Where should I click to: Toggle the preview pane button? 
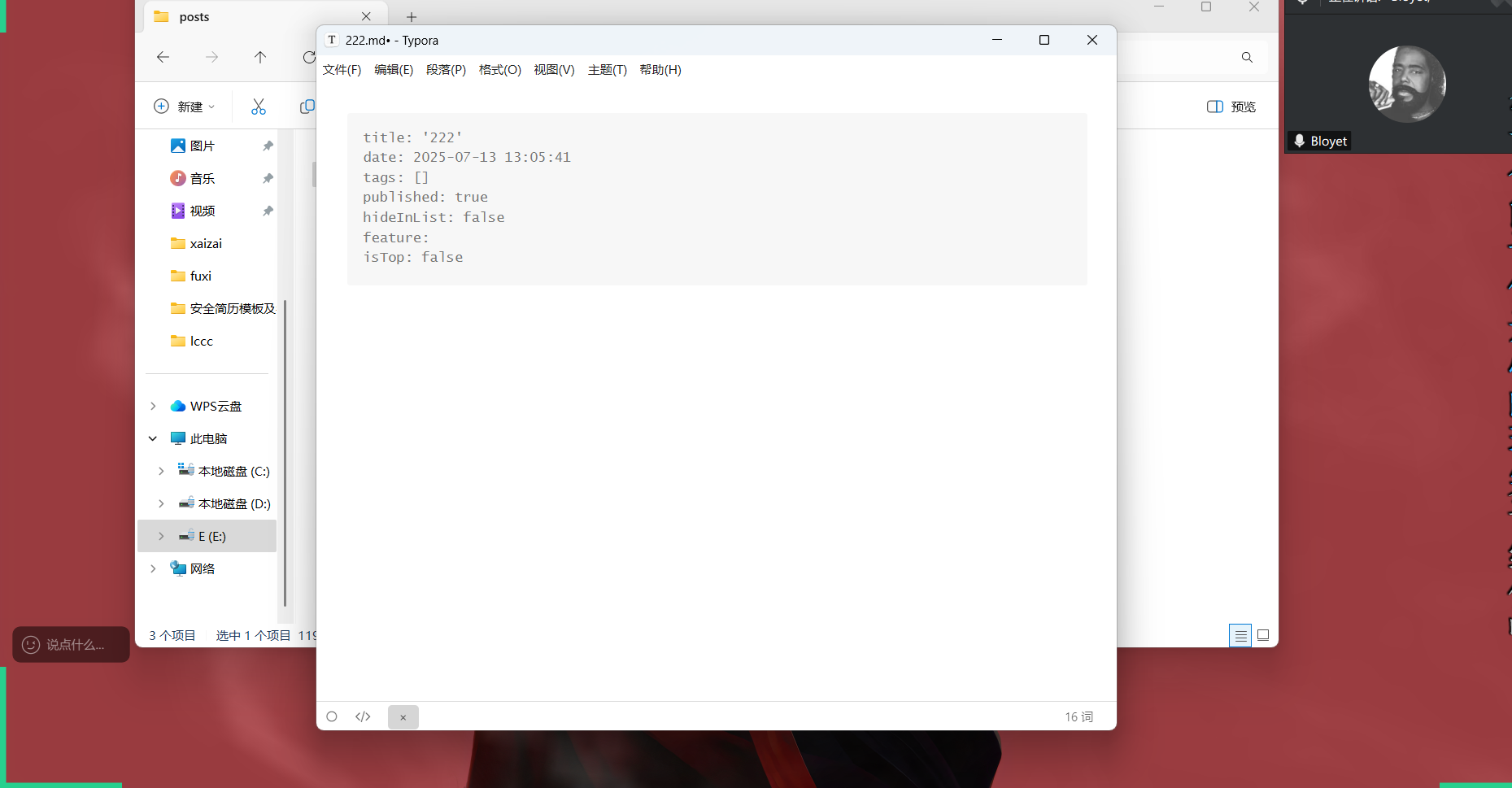1231,107
